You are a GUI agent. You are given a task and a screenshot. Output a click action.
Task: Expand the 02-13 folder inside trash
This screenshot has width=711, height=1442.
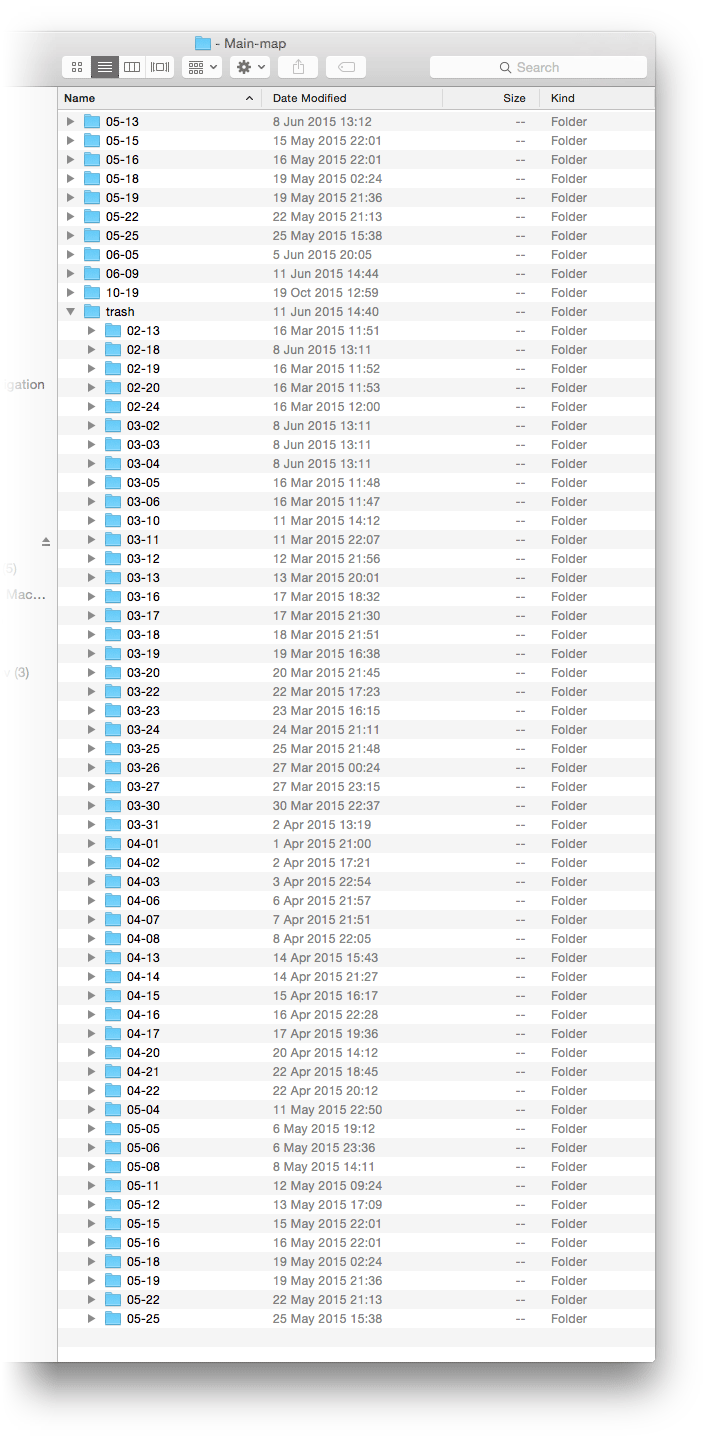pos(91,331)
